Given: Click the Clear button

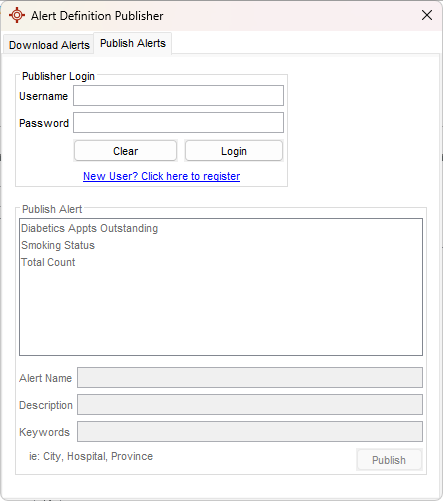Looking at the screenshot, I should pyautogui.click(x=125, y=151).
